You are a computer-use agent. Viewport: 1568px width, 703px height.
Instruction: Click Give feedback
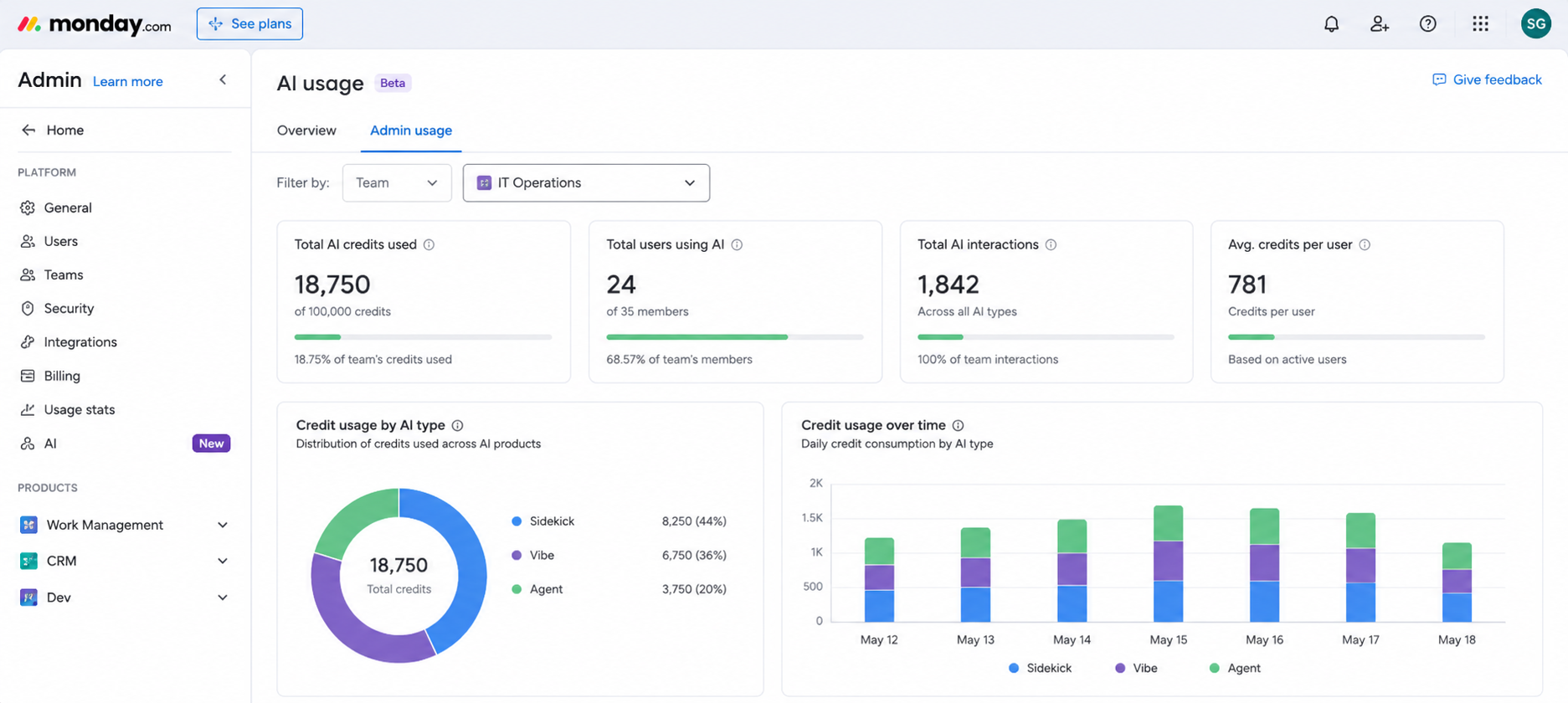(1487, 80)
